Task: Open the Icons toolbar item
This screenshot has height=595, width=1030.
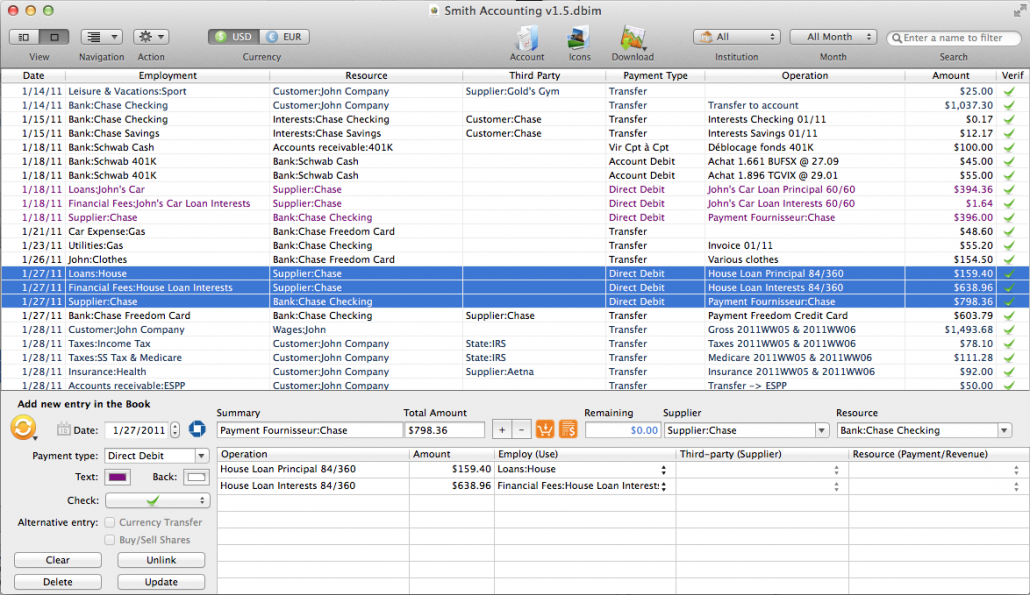Action: coord(579,39)
